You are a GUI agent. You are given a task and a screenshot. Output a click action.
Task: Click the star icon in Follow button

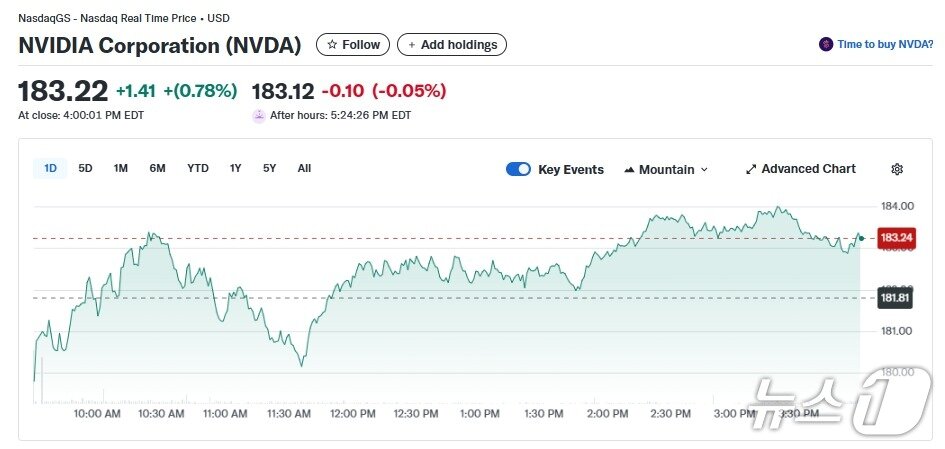(332, 45)
